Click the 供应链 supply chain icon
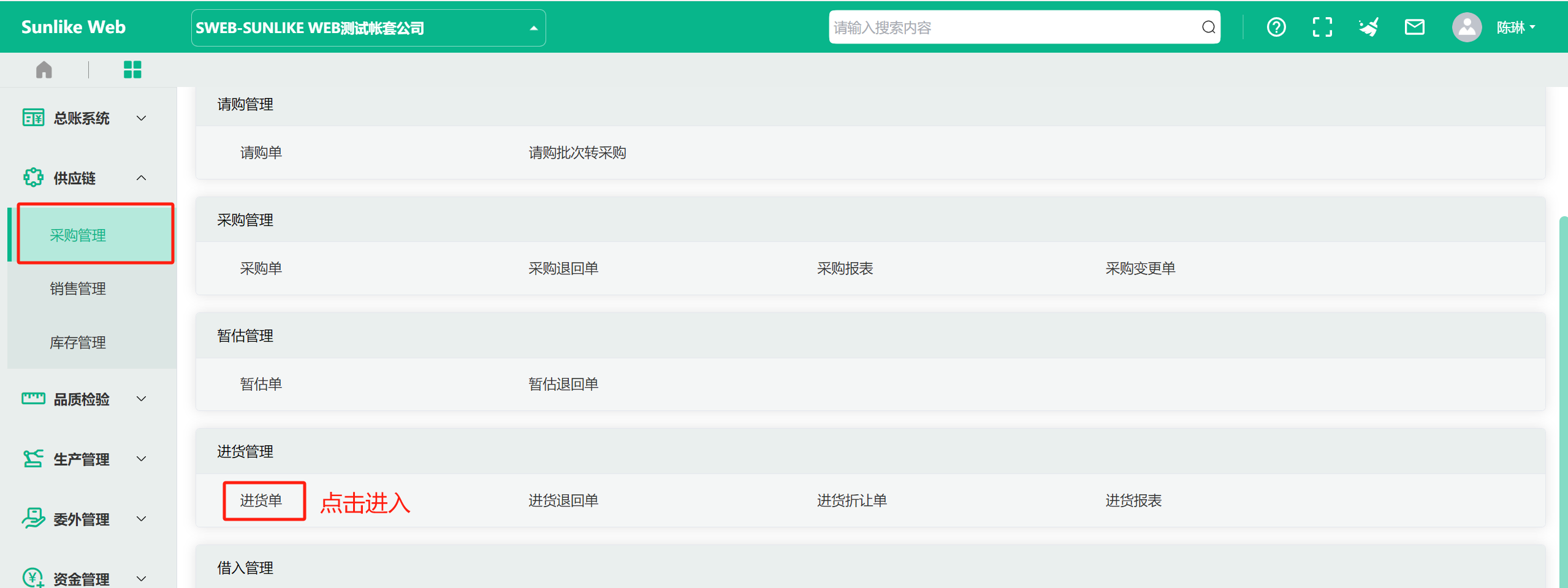Image resolution: width=1568 pixels, height=588 pixels. 33,178
